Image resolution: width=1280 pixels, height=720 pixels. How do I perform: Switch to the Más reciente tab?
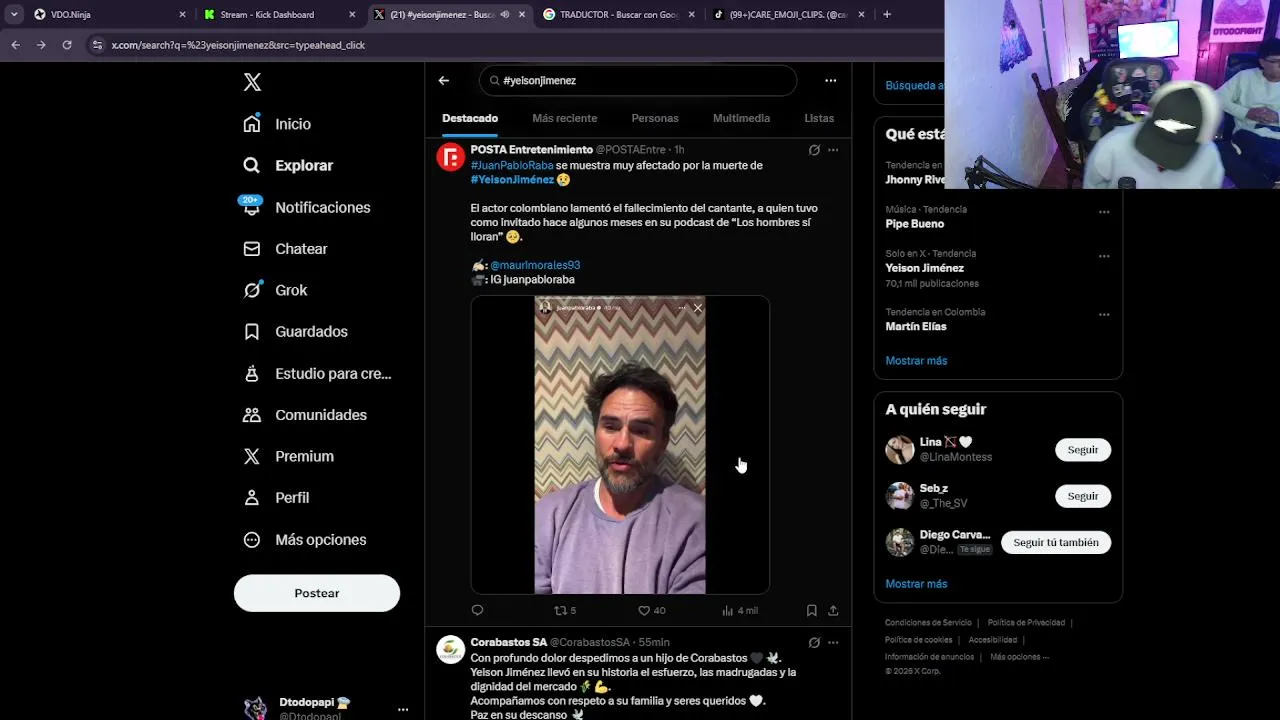tap(565, 118)
